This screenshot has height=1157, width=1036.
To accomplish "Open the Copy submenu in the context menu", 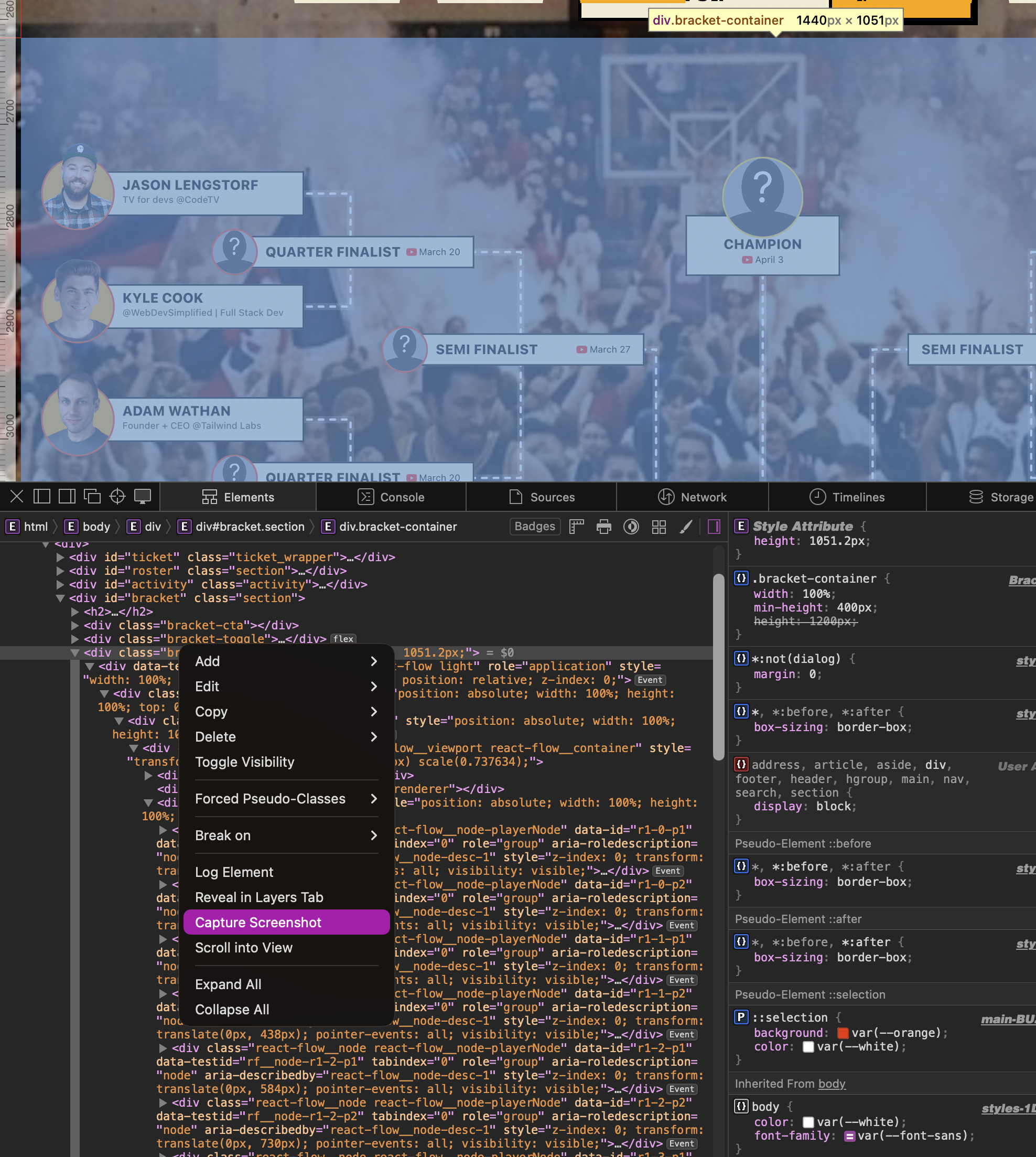I will click(211, 711).
